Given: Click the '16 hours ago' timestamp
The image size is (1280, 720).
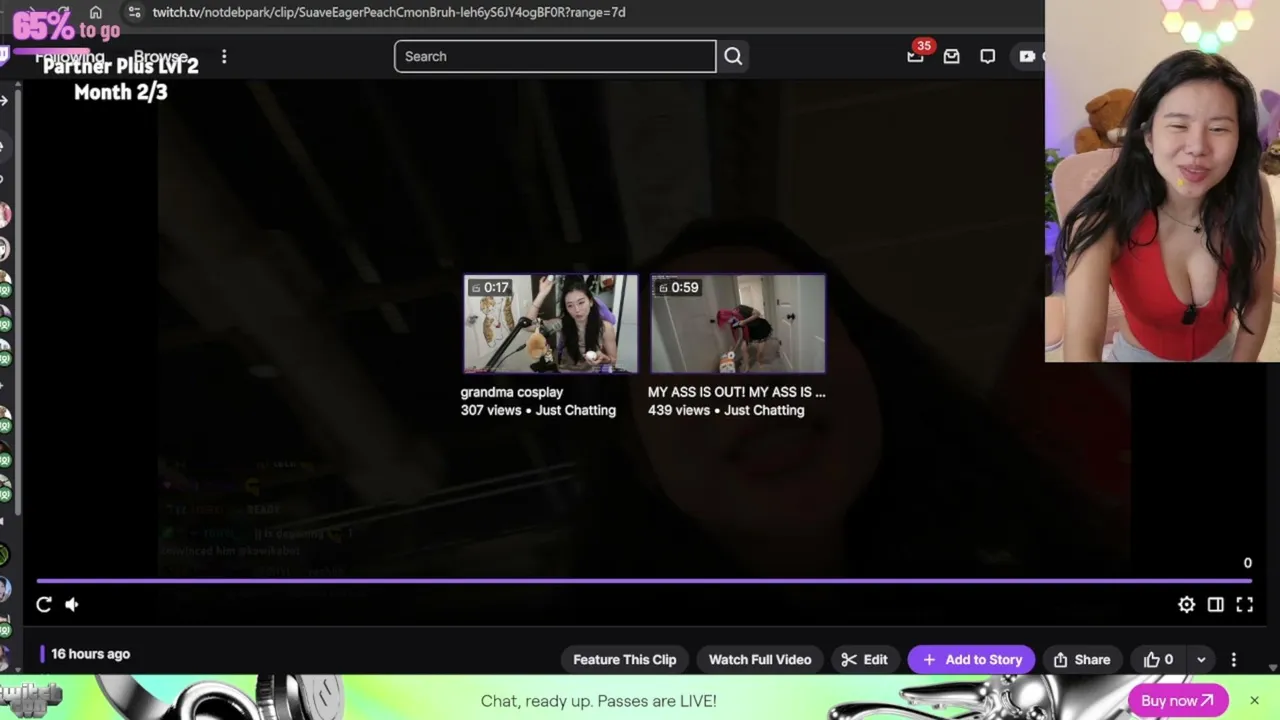Looking at the screenshot, I should point(91,654).
